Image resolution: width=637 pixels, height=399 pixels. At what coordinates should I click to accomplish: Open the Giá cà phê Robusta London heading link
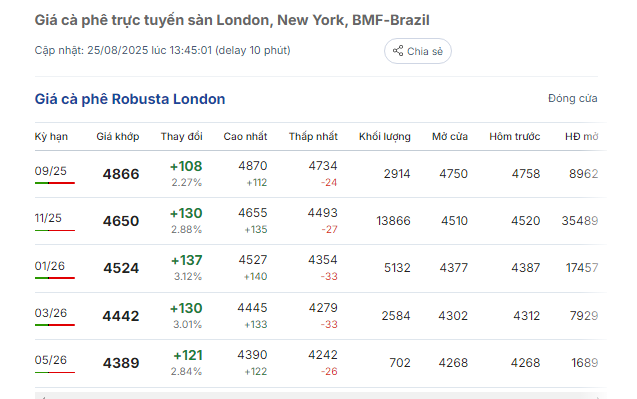[x=130, y=99]
